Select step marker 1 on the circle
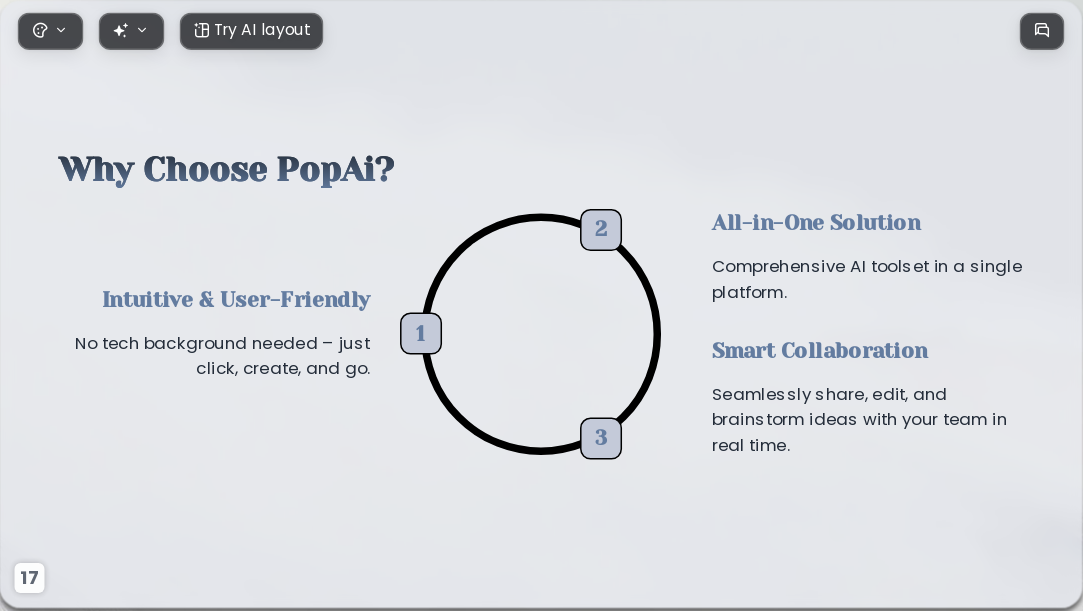The image size is (1083, 611). 421,333
